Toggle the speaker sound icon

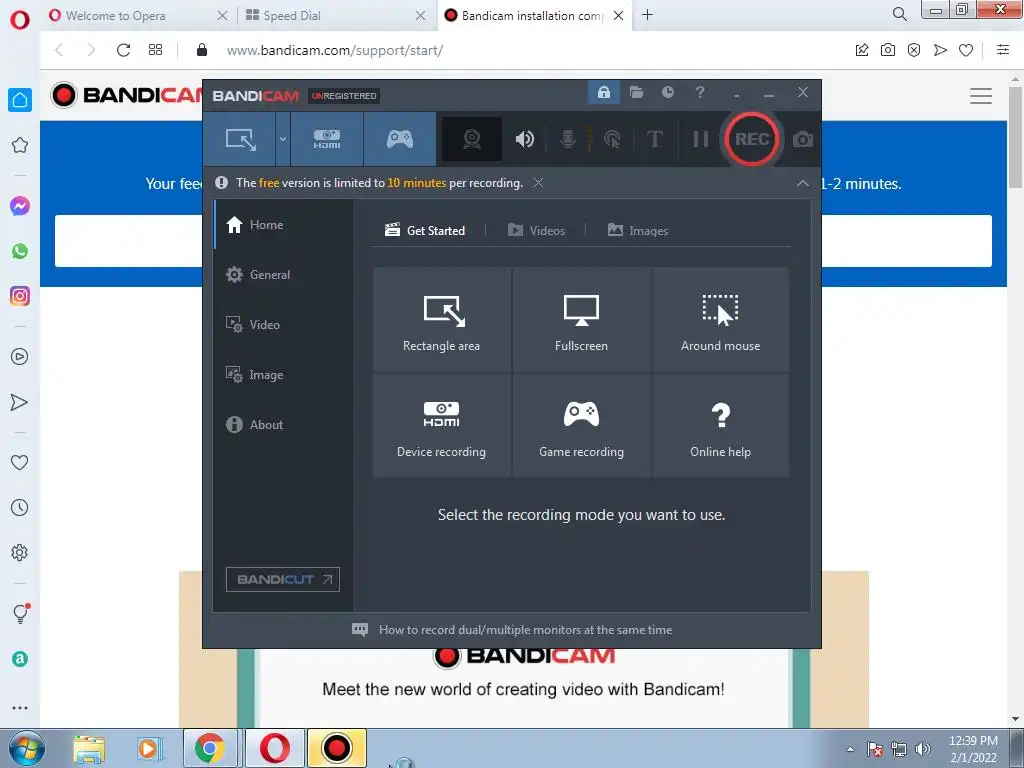(524, 139)
